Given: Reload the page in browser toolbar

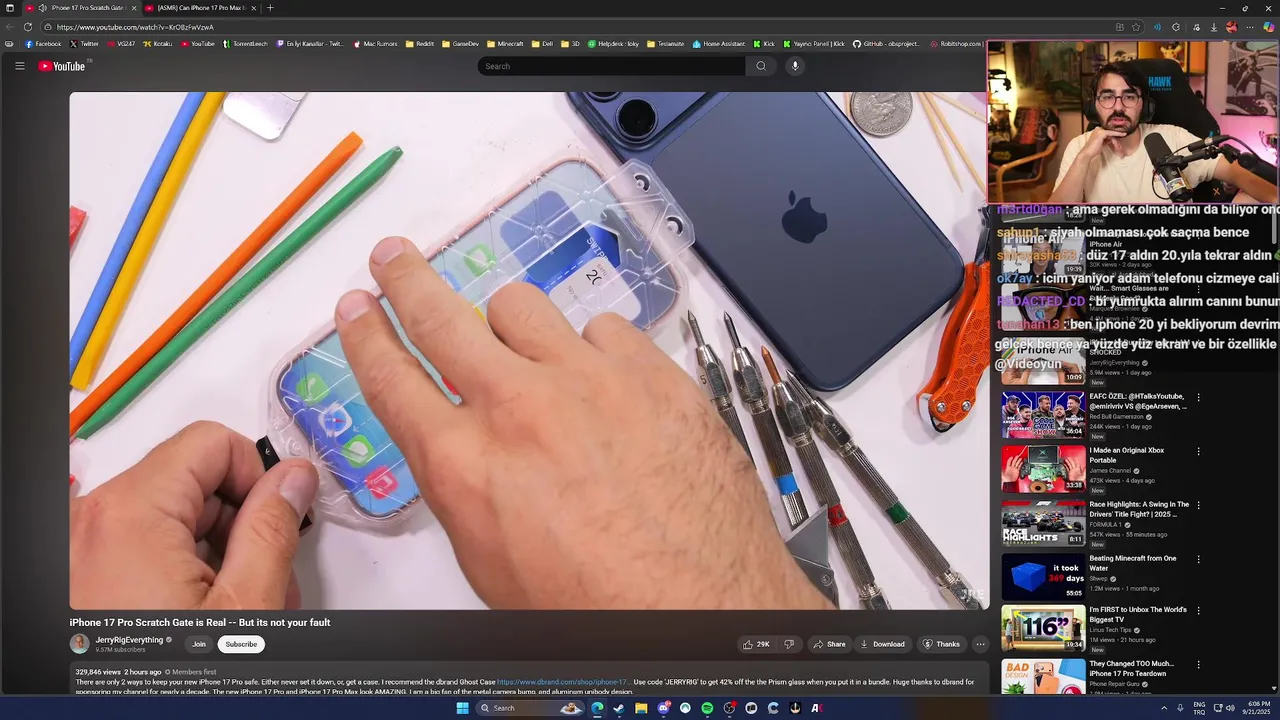Looking at the screenshot, I should point(28,27).
